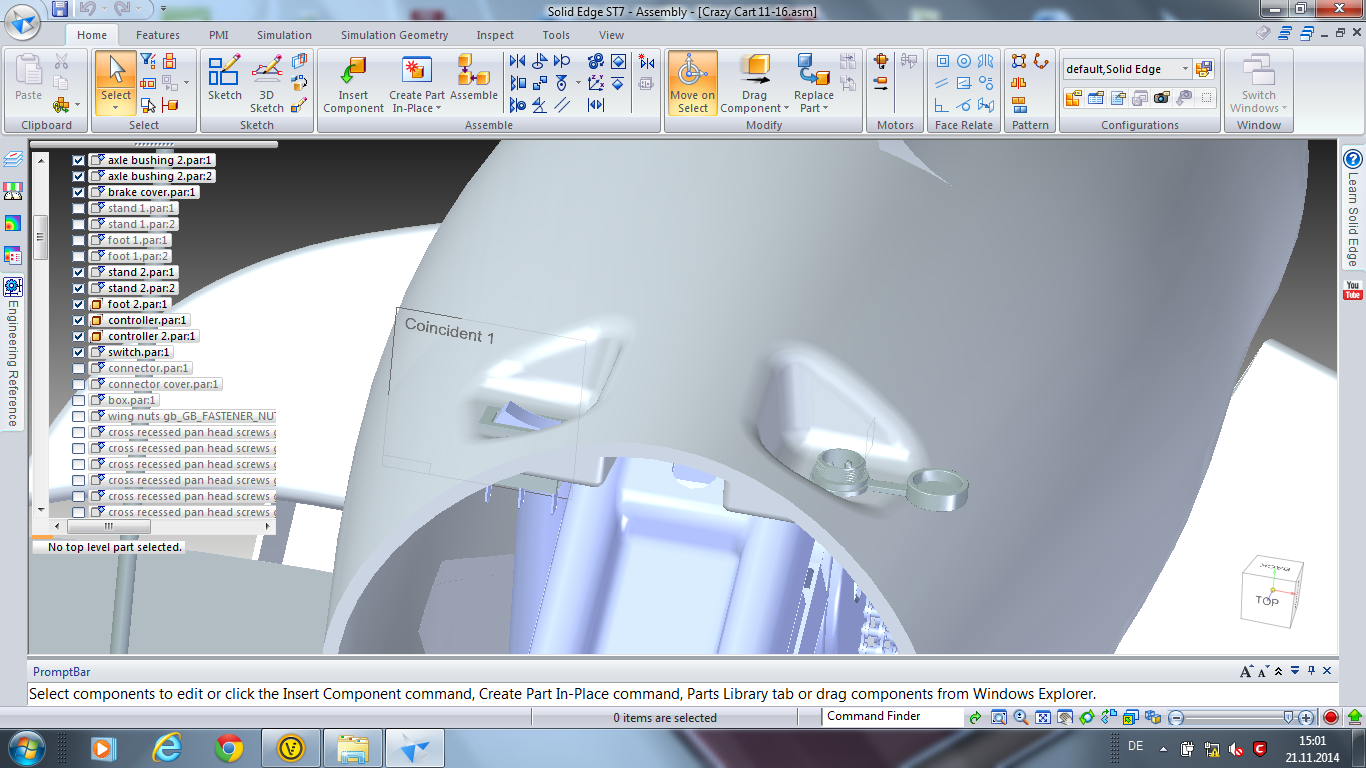Click the save display configuration icon
Viewport: 1366px width, 768px height.
1204,69
